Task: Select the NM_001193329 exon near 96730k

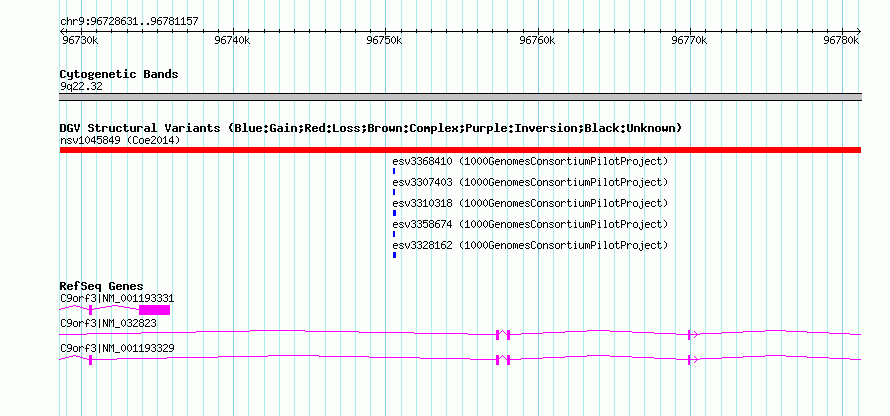Action: pyautogui.click(x=90, y=359)
